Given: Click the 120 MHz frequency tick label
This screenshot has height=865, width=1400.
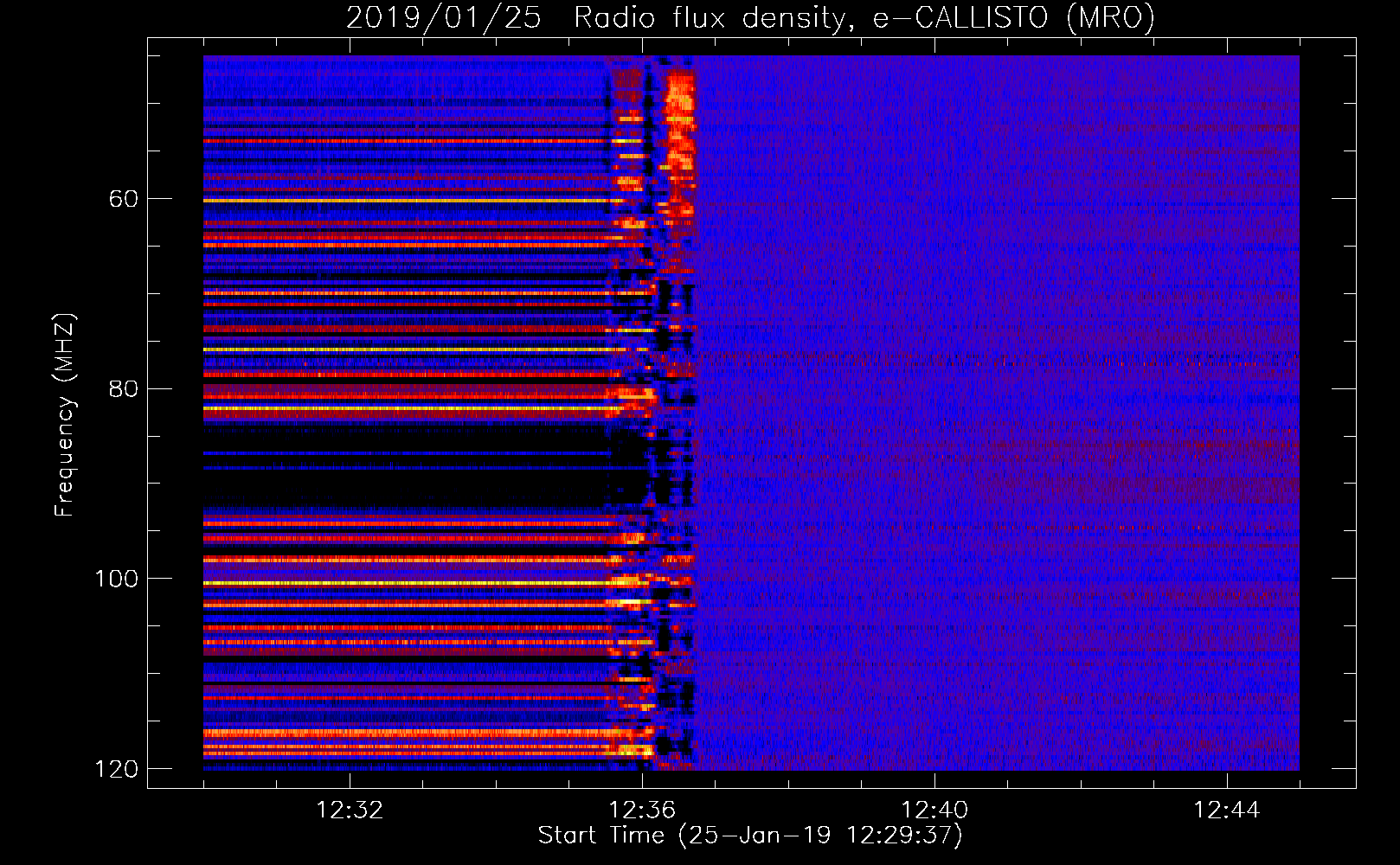Looking at the screenshot, I should pyautogui.click(x=116, y=769).
